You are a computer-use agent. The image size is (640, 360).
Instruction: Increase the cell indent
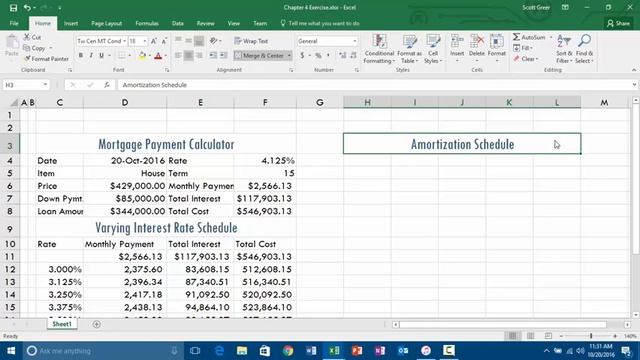(x=223, y=56)
